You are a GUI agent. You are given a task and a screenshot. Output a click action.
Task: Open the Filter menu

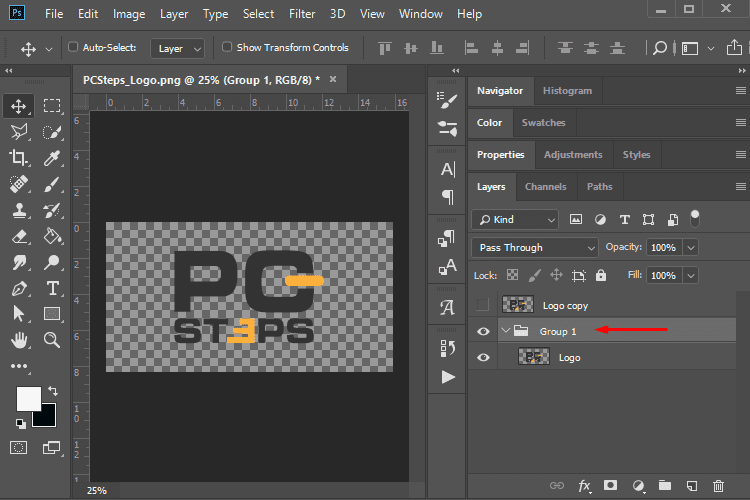[x=302, y=14]
